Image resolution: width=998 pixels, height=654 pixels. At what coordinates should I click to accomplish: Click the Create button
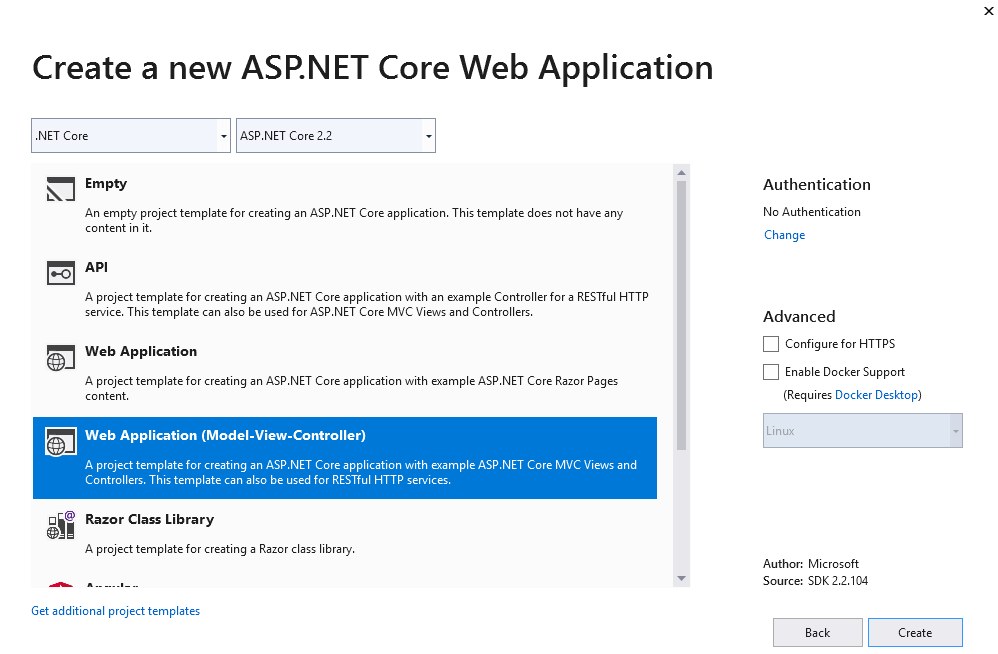tap(915, 631)
